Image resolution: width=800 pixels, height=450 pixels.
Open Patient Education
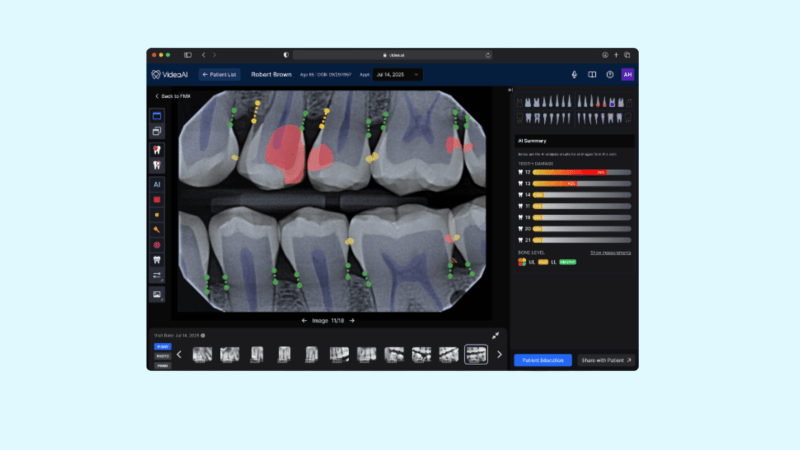click(543, 360)
